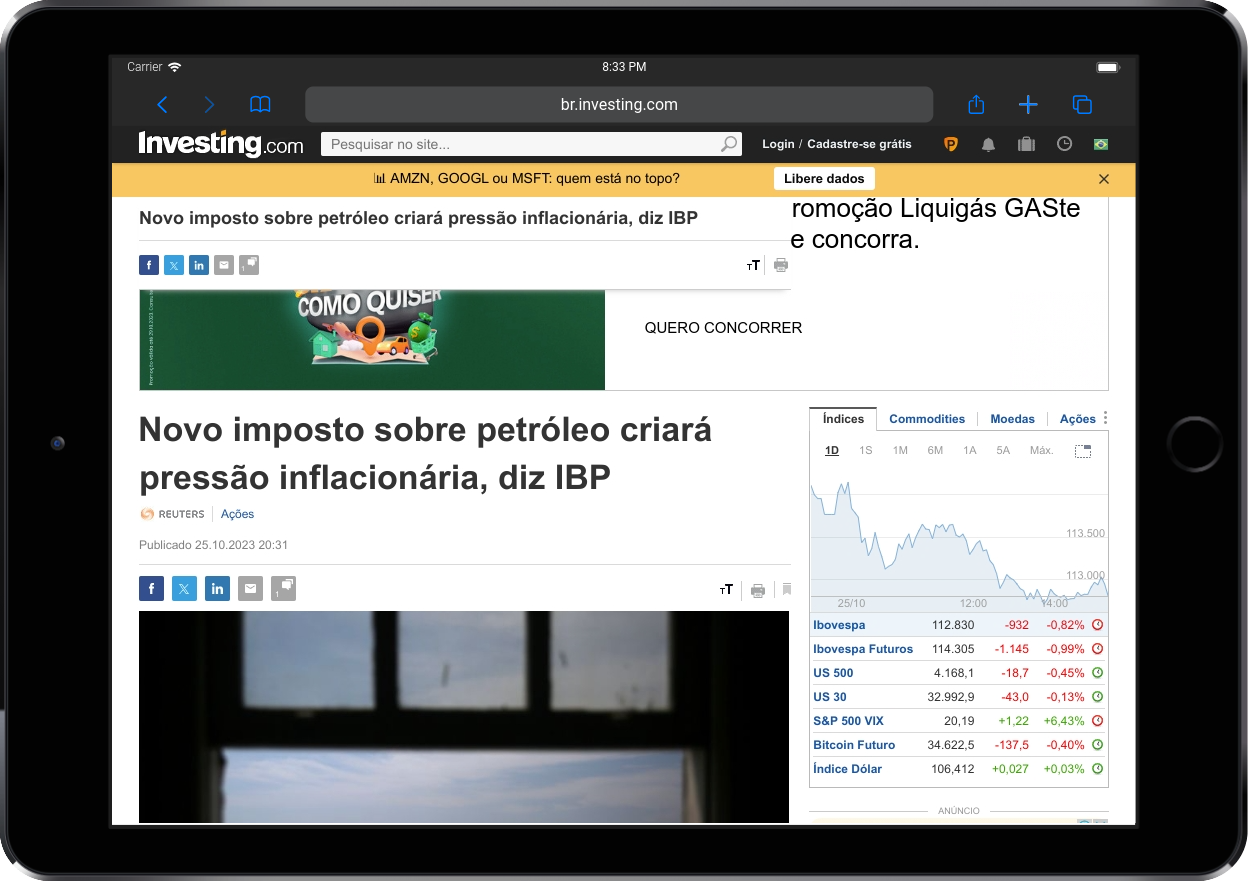1248x882 pixels.
Task: Change language using the Brazil flag icon
Action: point(1100,144)
